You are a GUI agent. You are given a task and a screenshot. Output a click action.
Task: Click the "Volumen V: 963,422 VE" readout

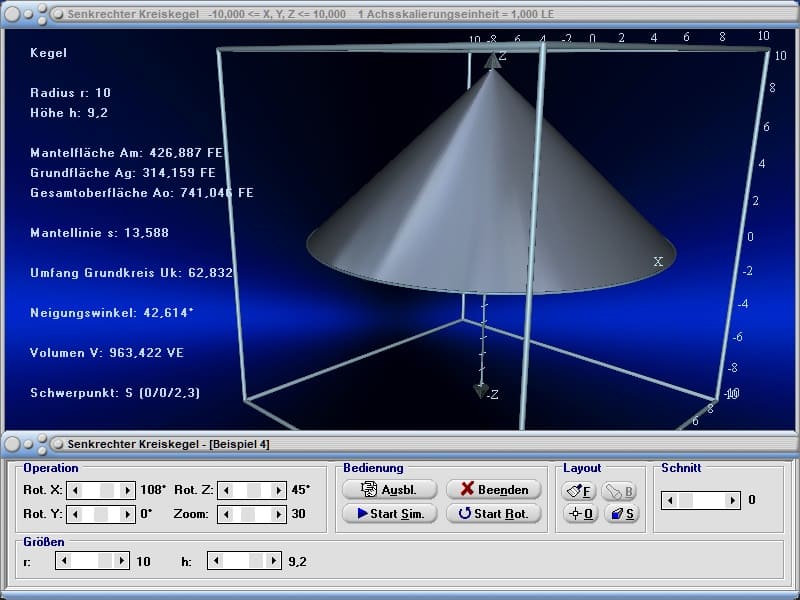(x=107, y=353)
